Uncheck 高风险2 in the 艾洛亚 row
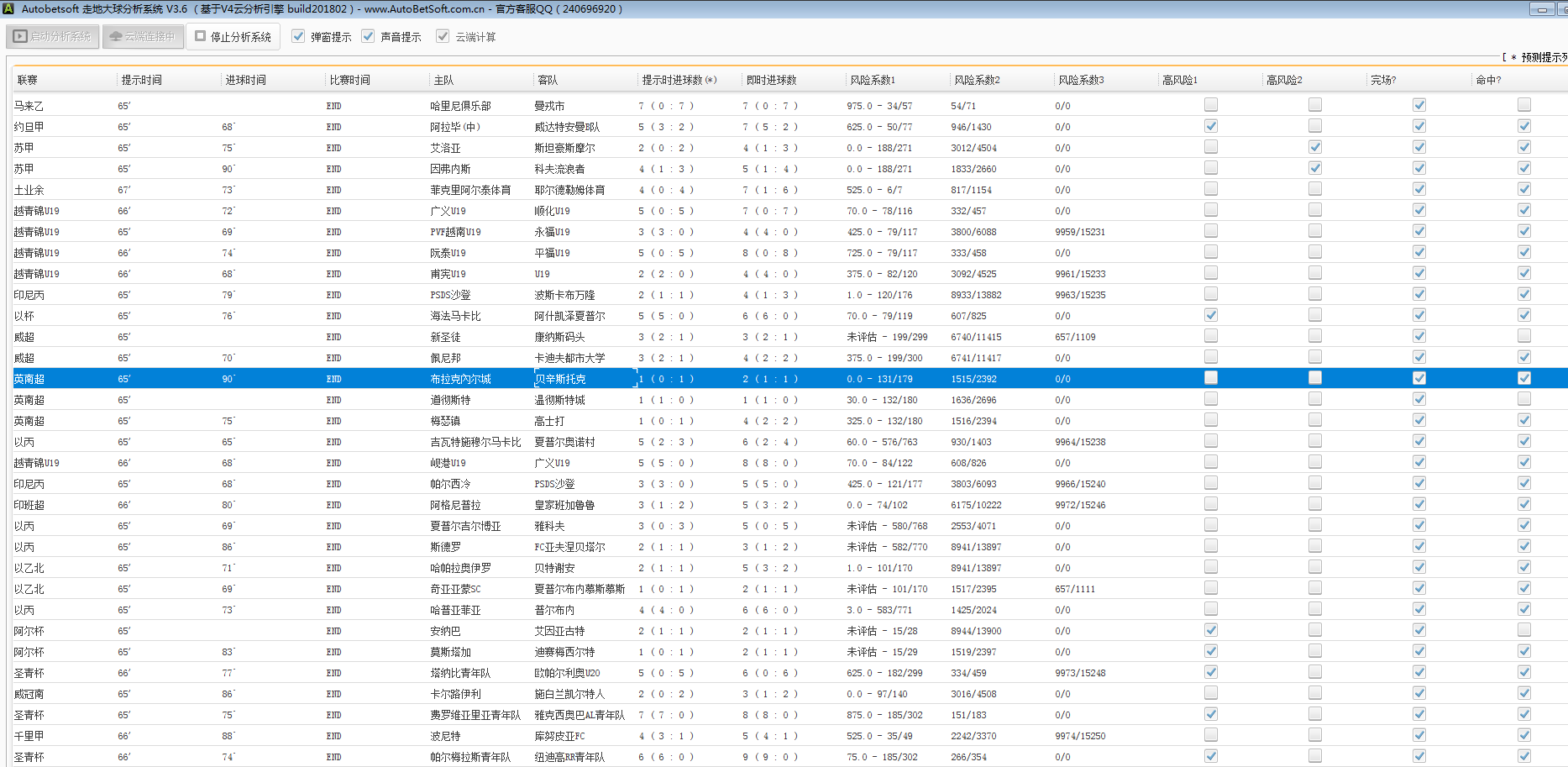Screen dimensions: 1568x767 pos(1315,147)
